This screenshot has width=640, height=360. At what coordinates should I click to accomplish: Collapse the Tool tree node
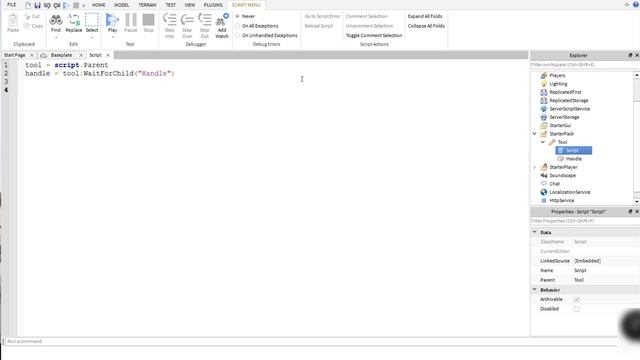point(543,142)
